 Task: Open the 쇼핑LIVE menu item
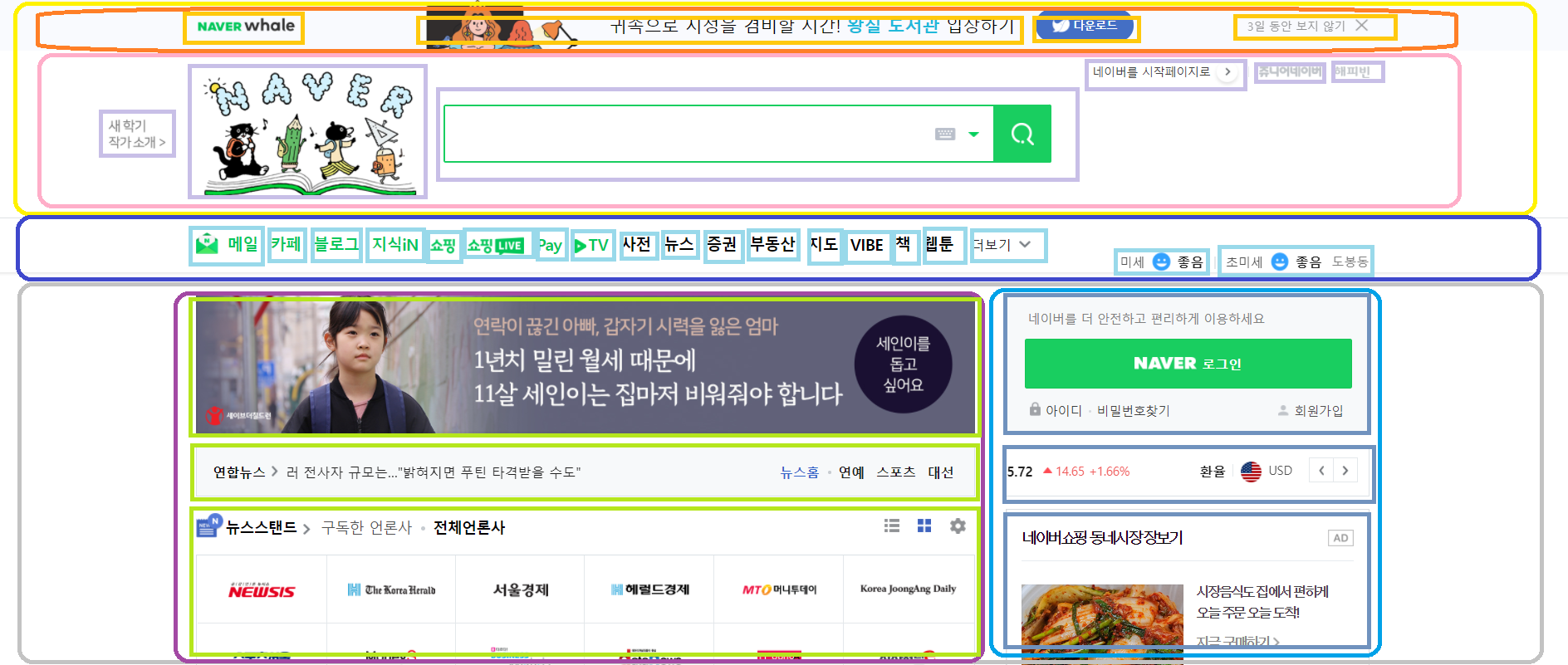[x=495, y=245]
